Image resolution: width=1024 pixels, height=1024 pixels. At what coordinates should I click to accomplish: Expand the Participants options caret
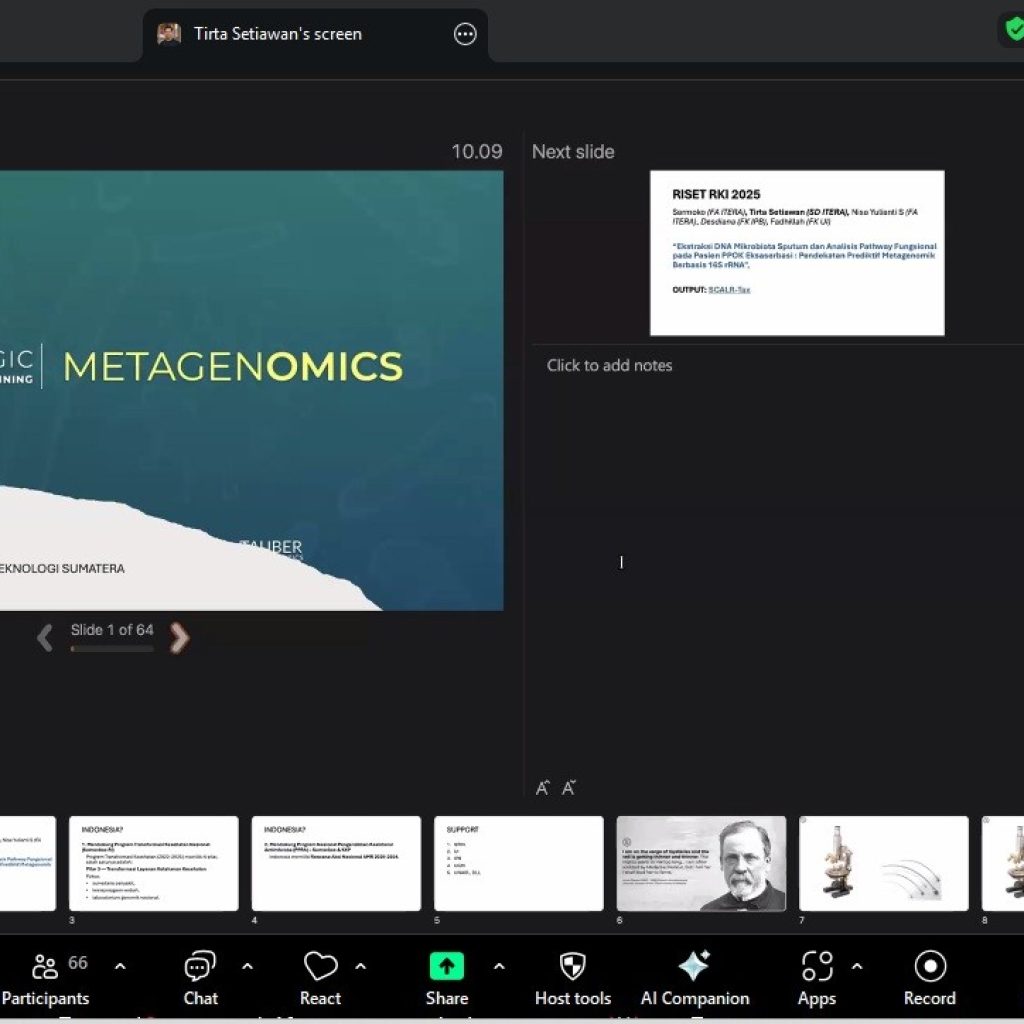pyautogui.click(x=120, y=967)
